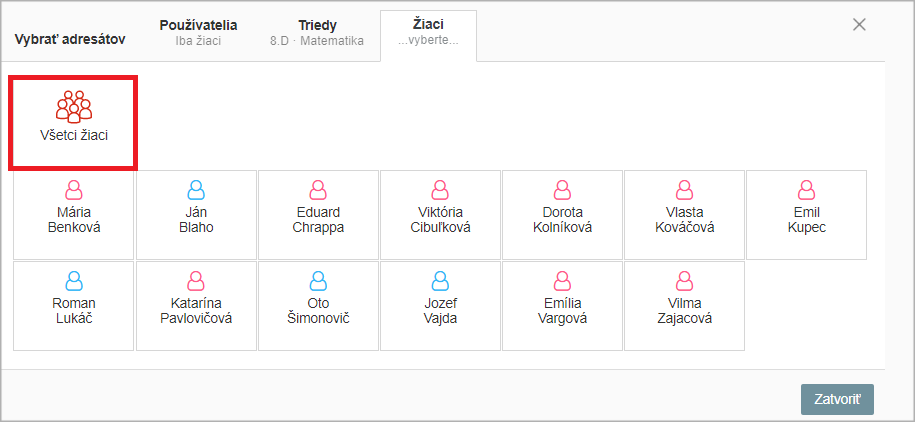
Task: Choose Katarína Pavlovičová tile
Action: coord(196,306)
